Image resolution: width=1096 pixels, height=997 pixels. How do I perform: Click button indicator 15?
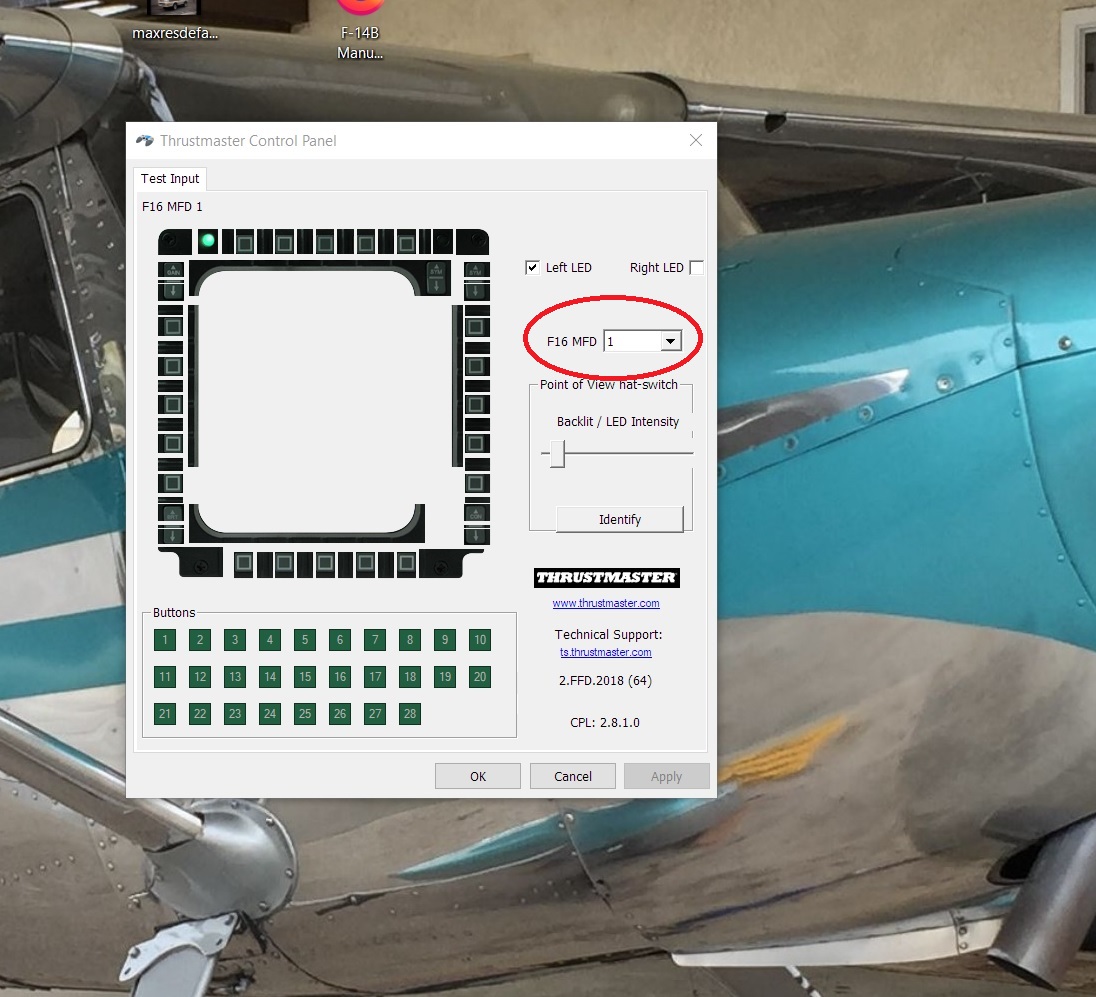305,676
